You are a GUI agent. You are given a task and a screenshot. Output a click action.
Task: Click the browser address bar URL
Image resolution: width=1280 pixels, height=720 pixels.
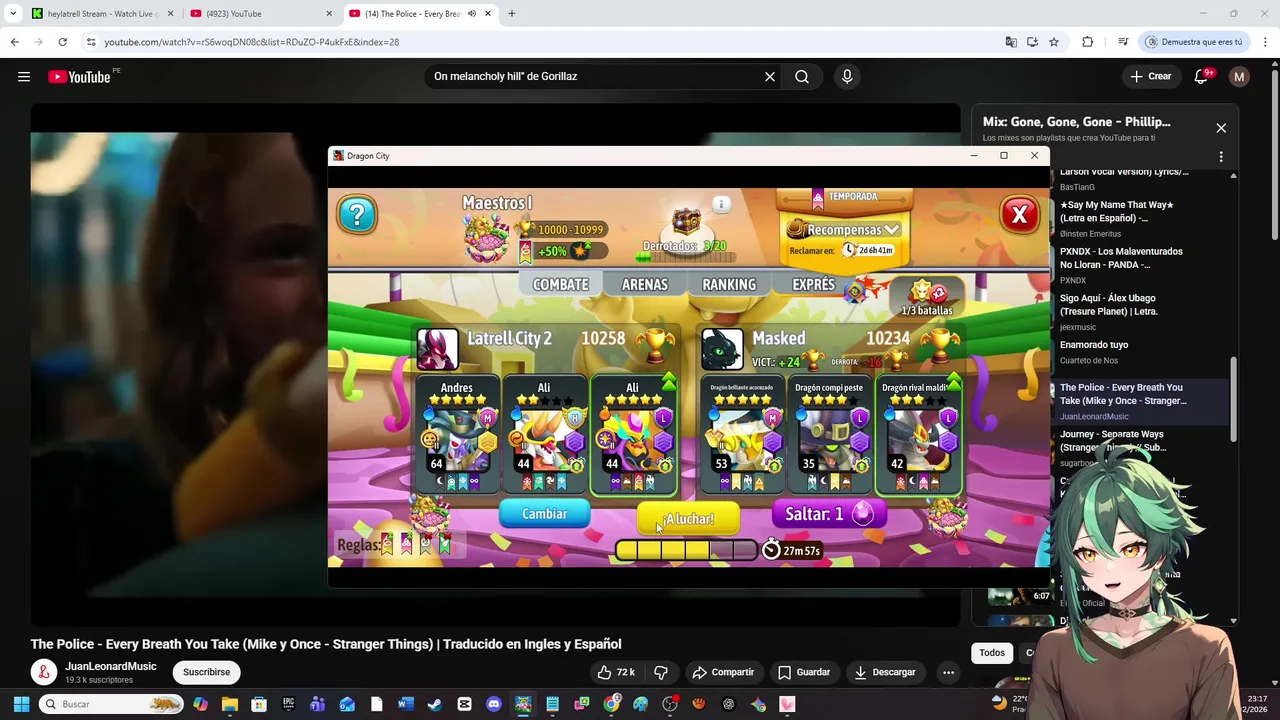pos(251,42)
